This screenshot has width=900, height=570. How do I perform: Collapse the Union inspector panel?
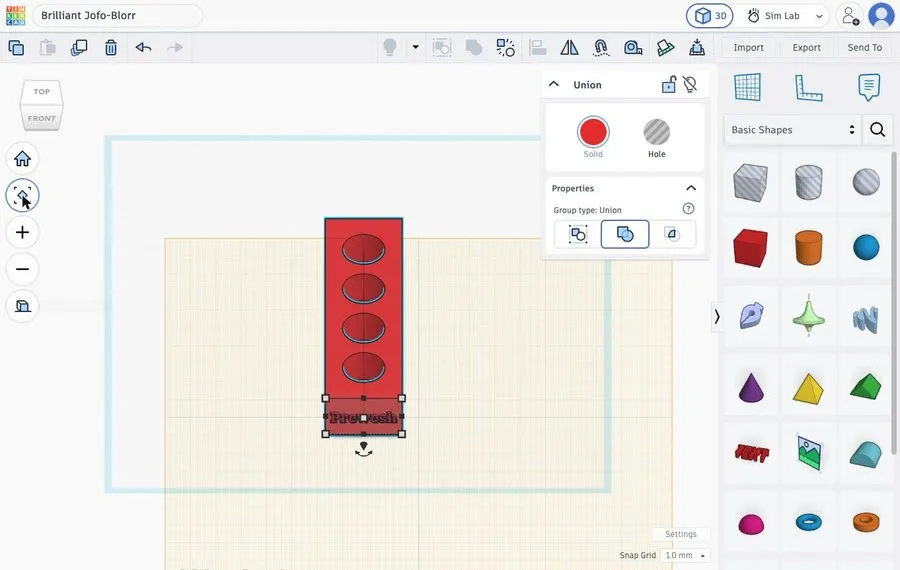coord(554,84)
